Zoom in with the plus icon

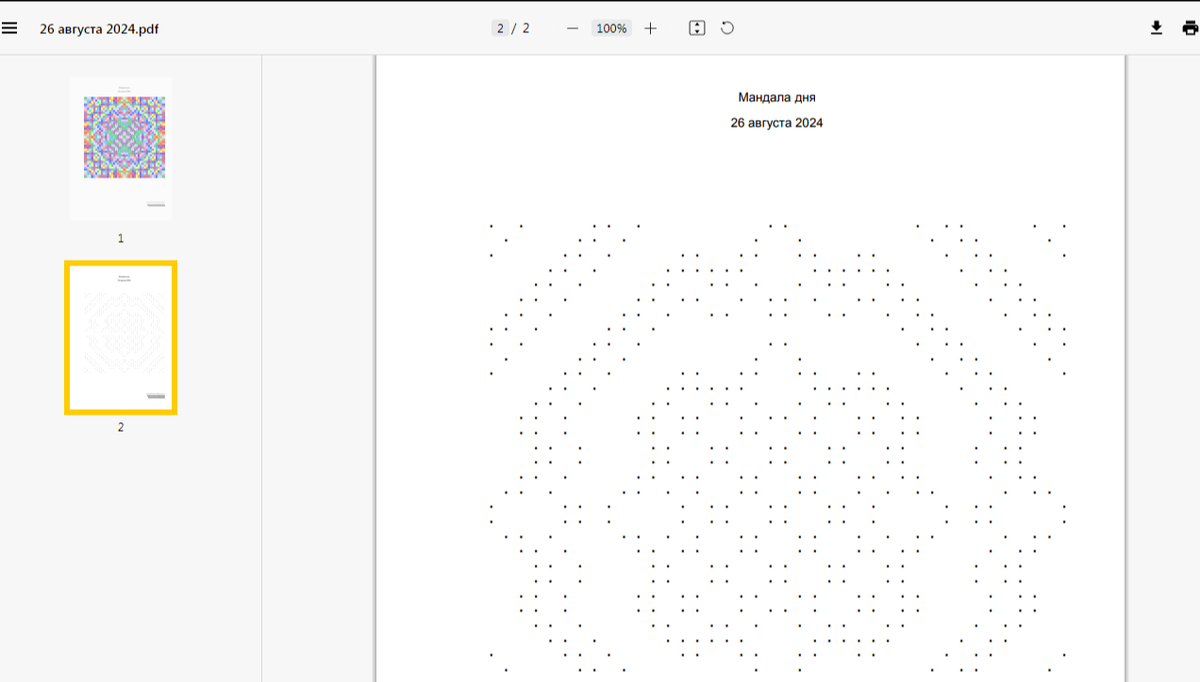point(650,28)
